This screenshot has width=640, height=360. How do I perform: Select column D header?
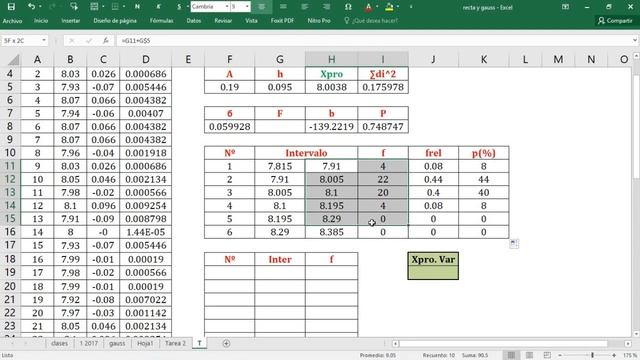coord(145,59)
